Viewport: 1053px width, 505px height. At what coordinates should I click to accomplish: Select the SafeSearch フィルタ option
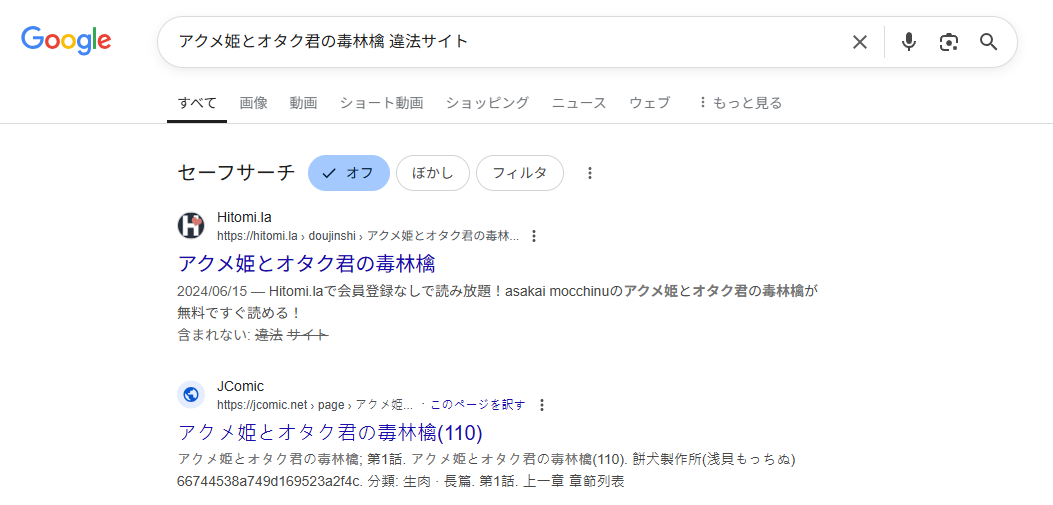coord(520,173)
